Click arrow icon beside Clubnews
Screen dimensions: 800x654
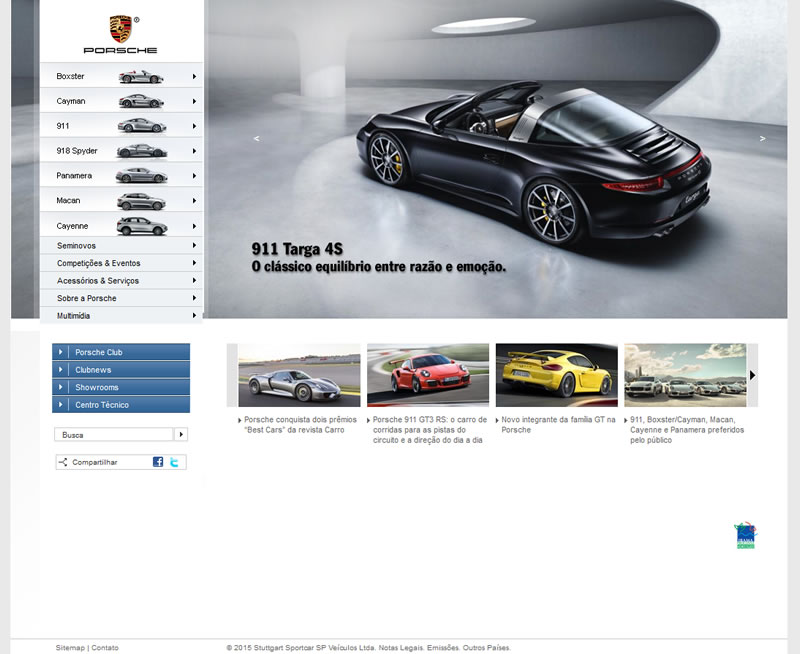click(x=60, y=369)
